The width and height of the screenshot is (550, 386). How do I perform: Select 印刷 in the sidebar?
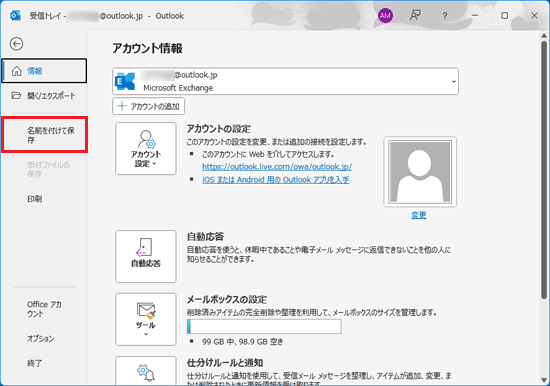click(35, 199)
